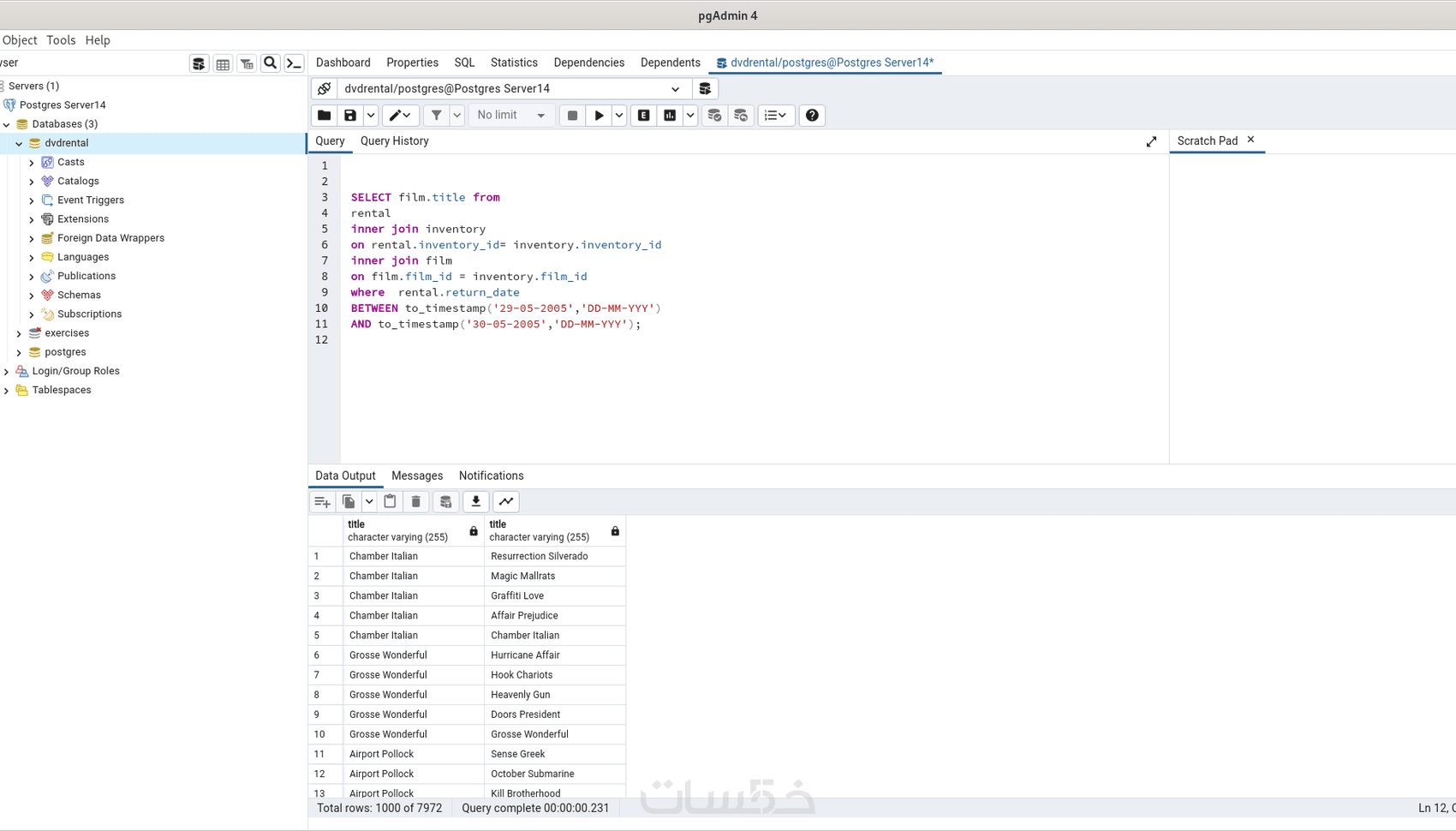
Task: Close the Scratch Pad panel
Action: pyautogui.click(x=1250, y=140)
